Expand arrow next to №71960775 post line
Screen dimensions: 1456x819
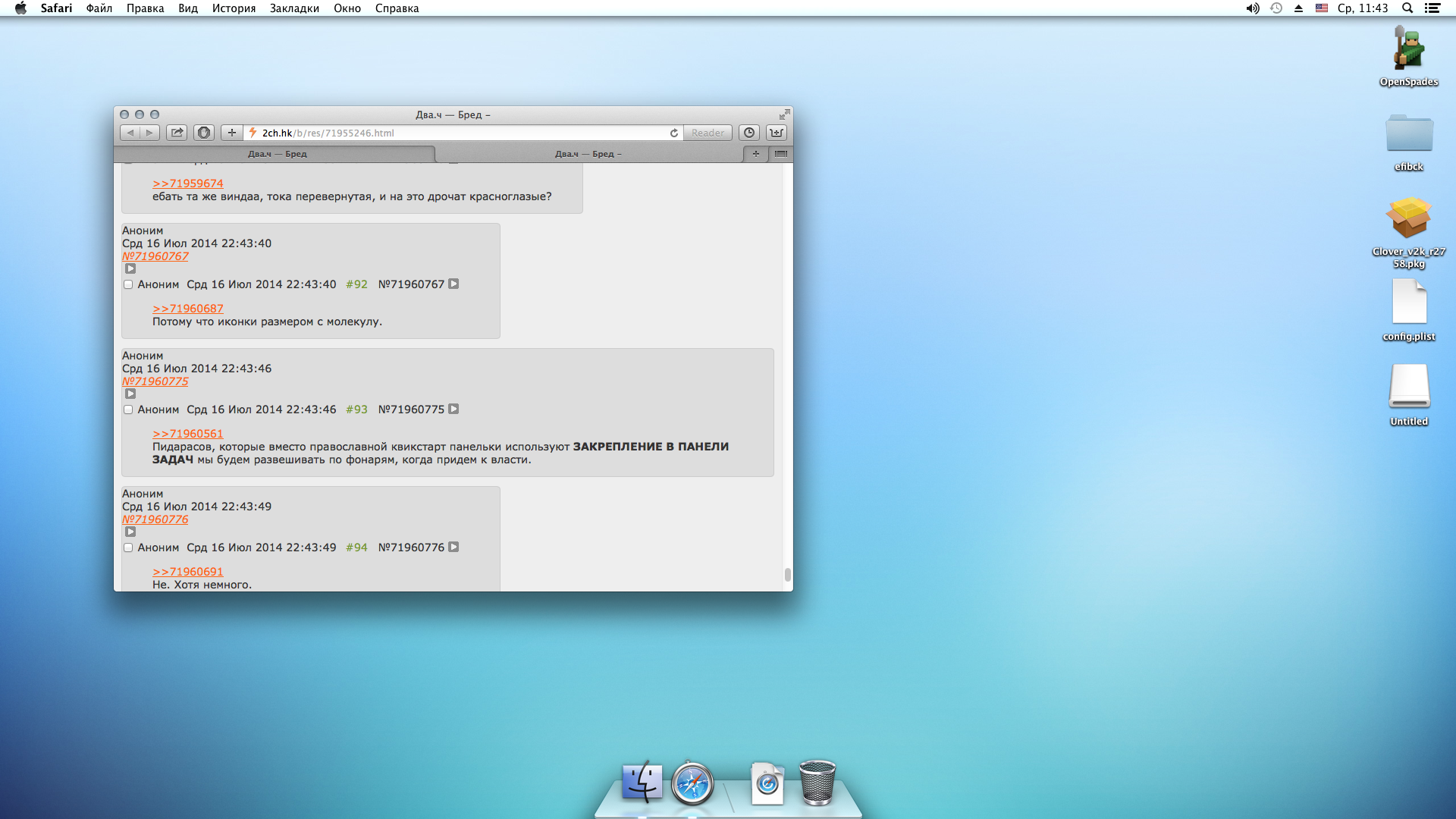[453, 409]
